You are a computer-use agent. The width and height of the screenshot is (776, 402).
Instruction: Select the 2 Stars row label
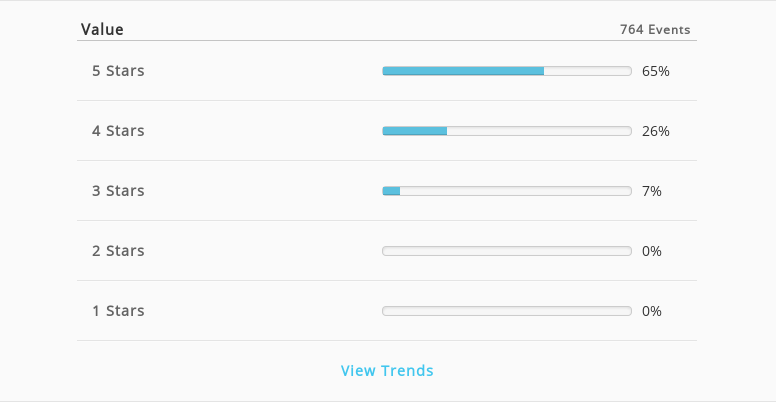pyautogui.click(x=118, y=251)
